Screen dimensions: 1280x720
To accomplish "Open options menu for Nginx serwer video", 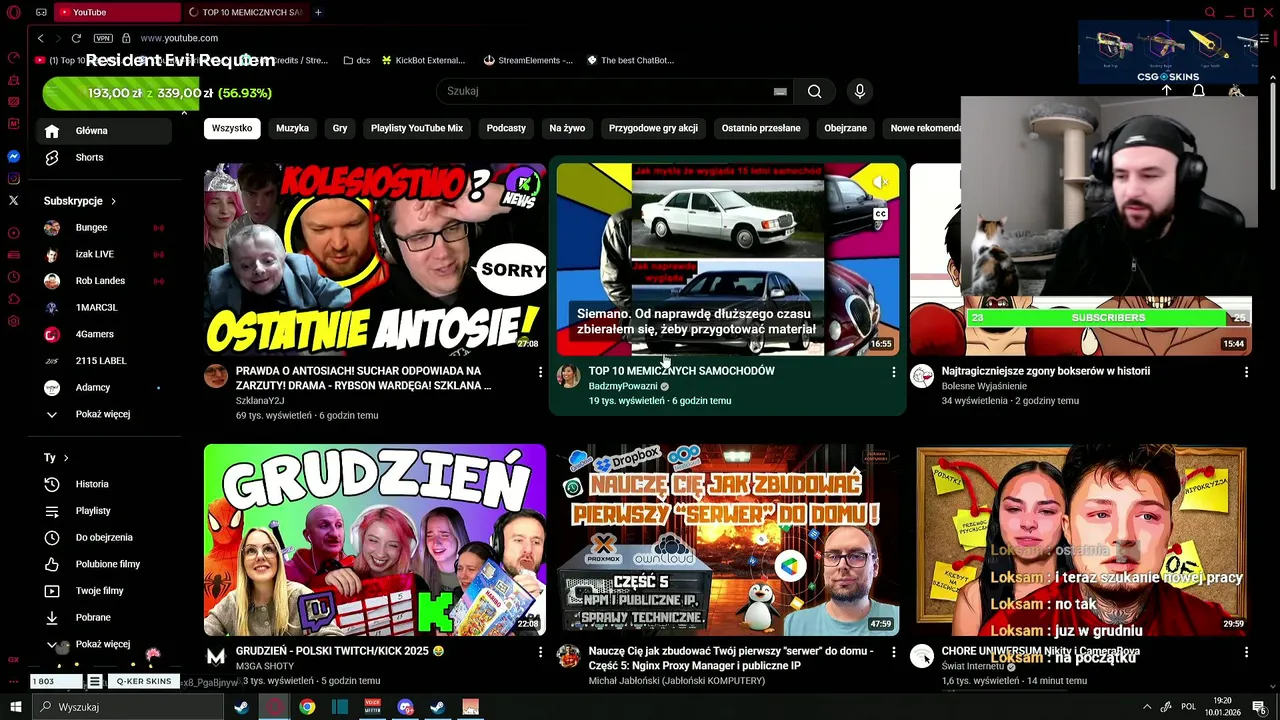I will (x=893, y=652).
